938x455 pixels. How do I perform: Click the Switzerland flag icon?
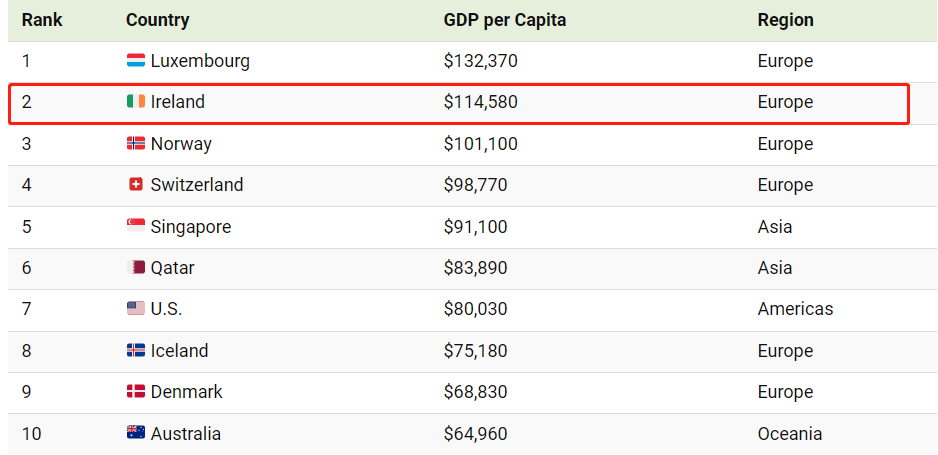136,185
